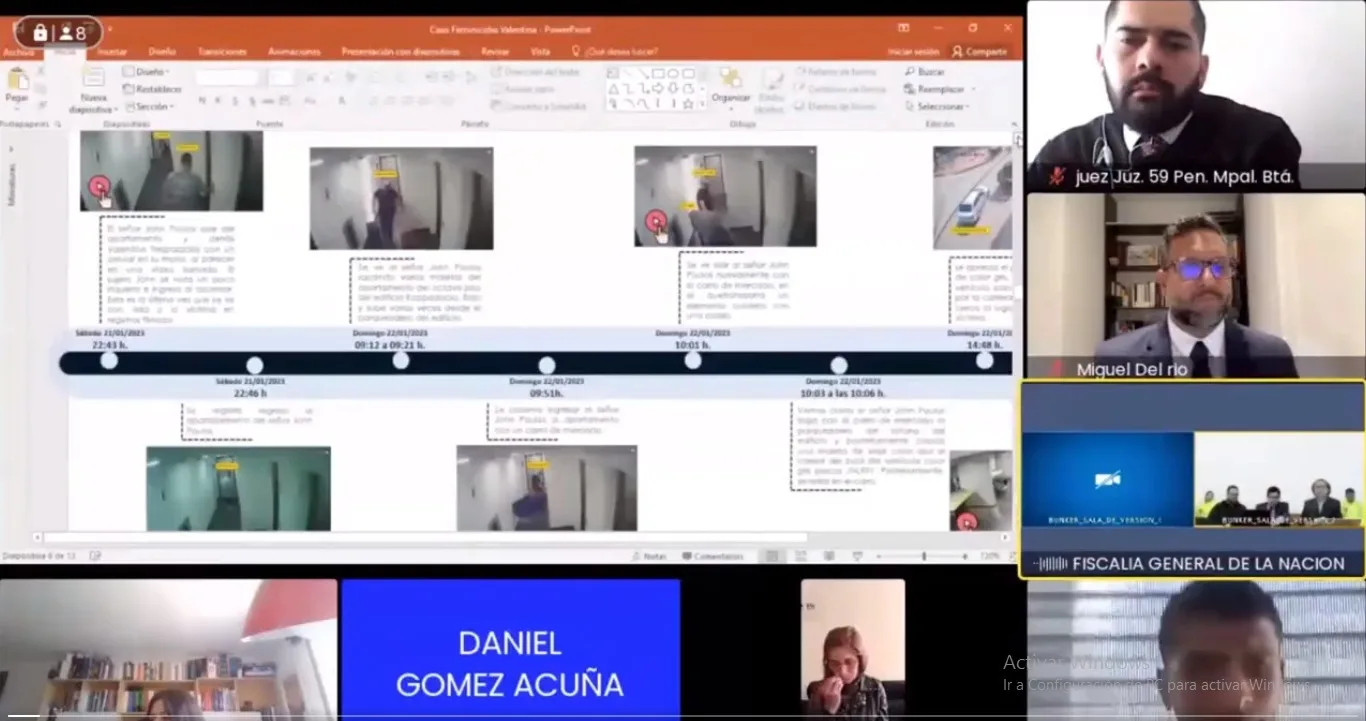Toggle the Normal view button in status bar
1366x721 pixels.
tap(772, 556)
